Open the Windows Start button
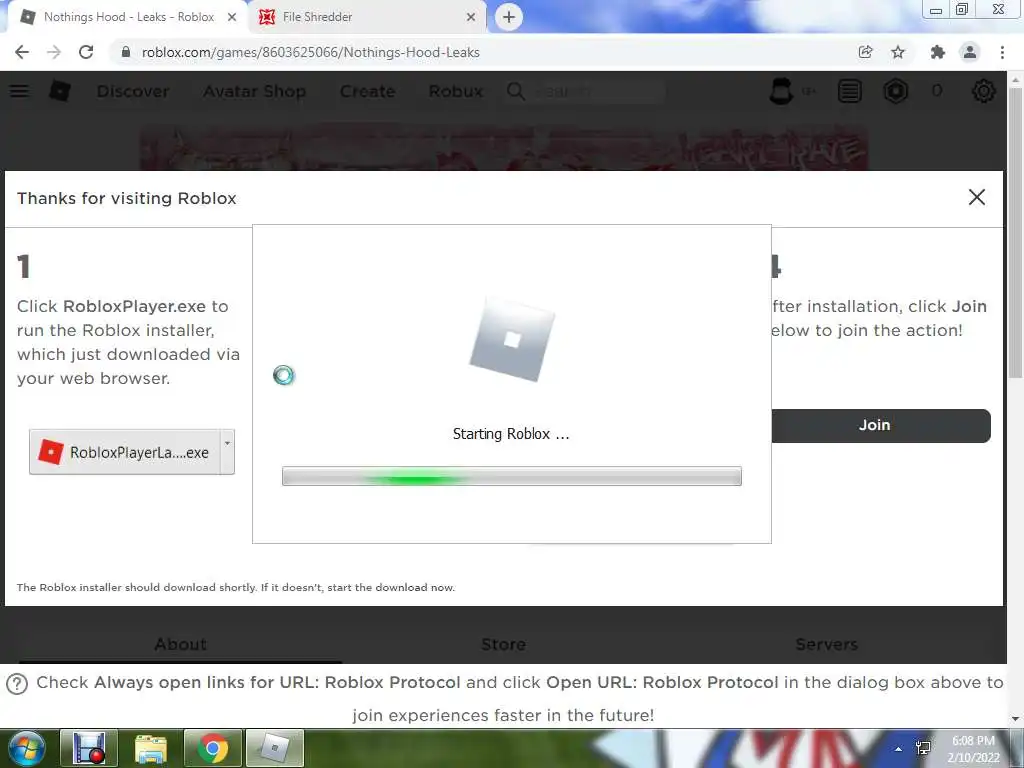 (25, 748)
